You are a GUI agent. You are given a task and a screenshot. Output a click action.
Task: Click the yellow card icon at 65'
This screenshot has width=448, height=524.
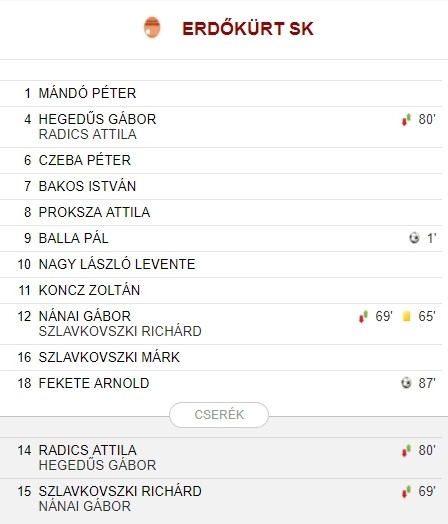click(x=407, y=316)
